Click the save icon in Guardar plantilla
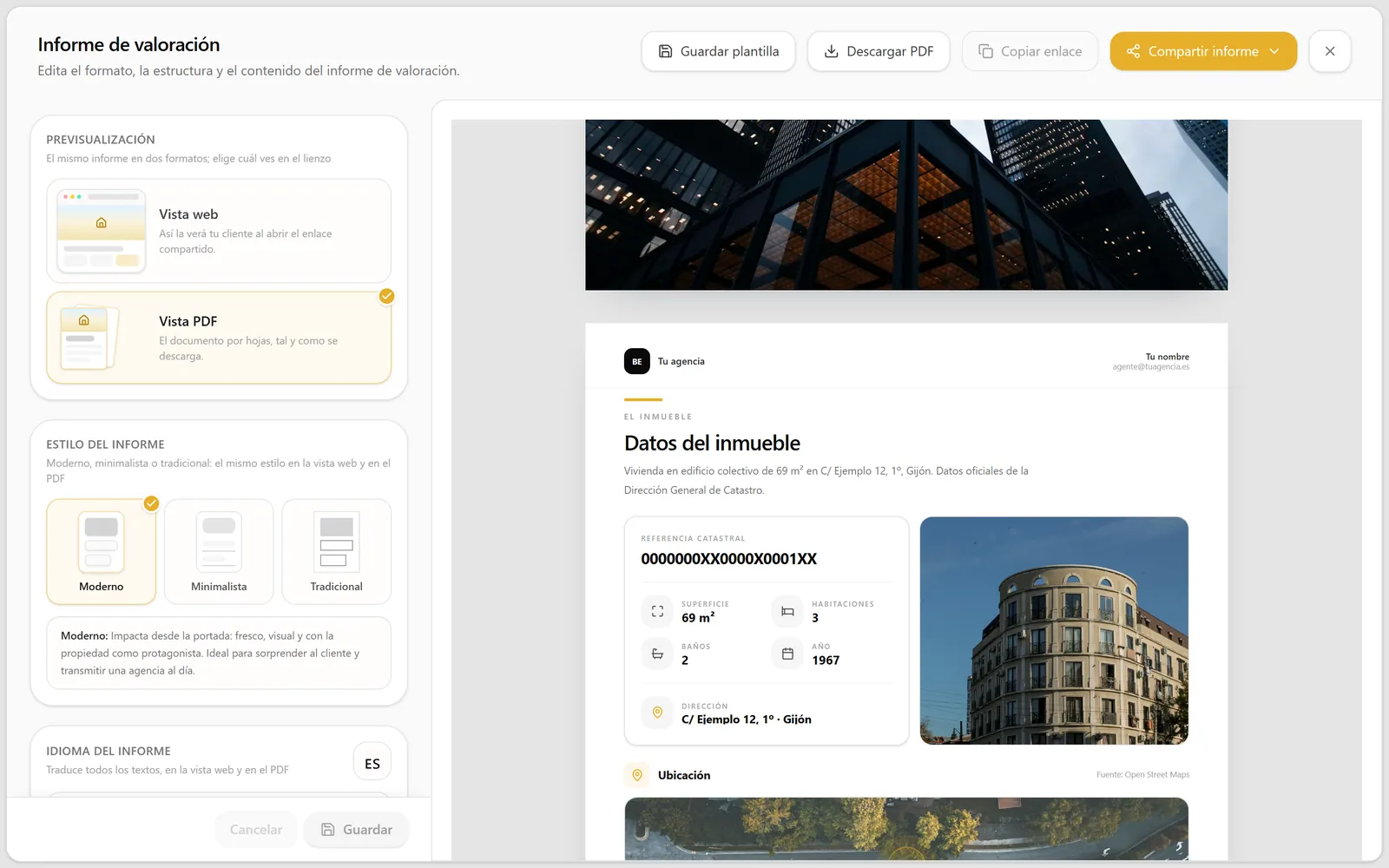This screenshot has height=868, width=1389. click(x=665, y=51)
